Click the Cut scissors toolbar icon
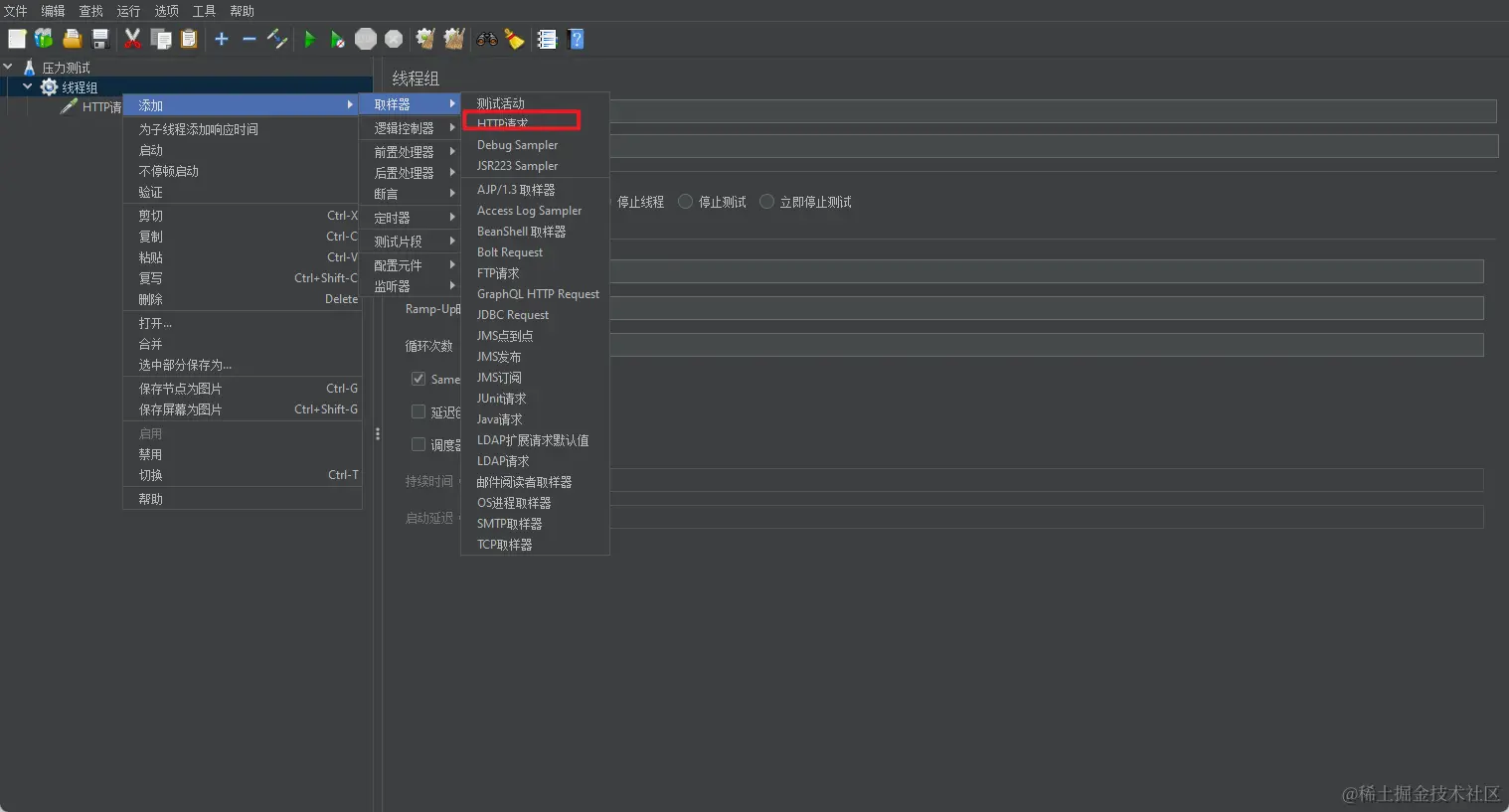 (x=132, y=39)
